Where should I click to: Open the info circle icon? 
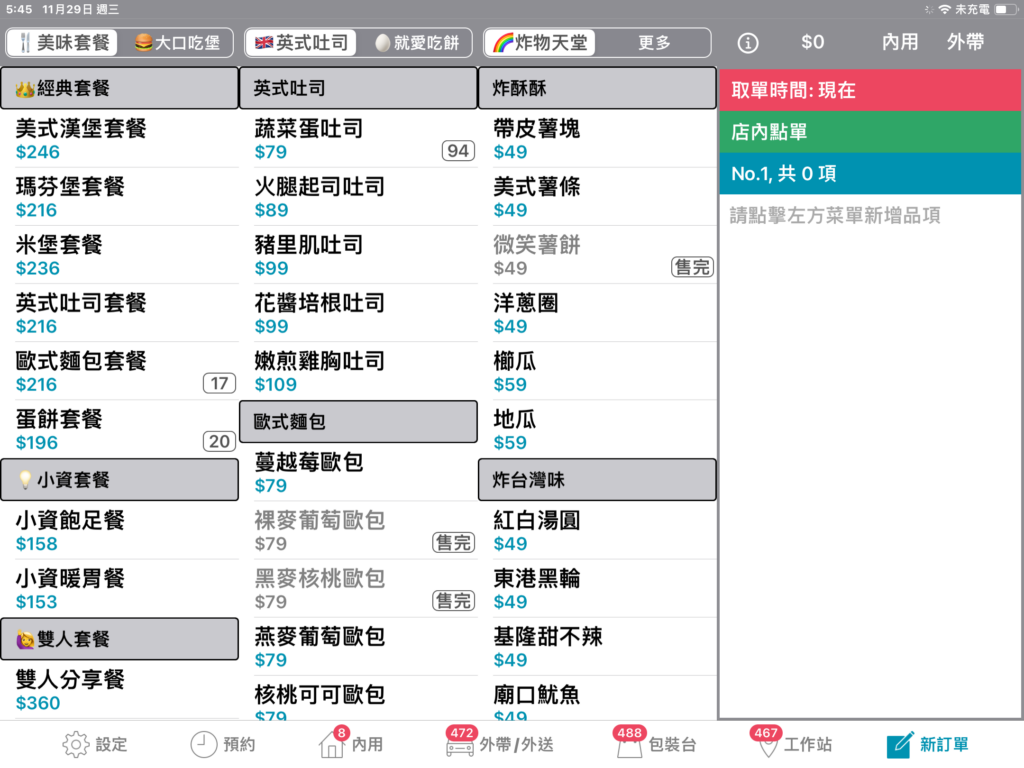click(748, 43)
